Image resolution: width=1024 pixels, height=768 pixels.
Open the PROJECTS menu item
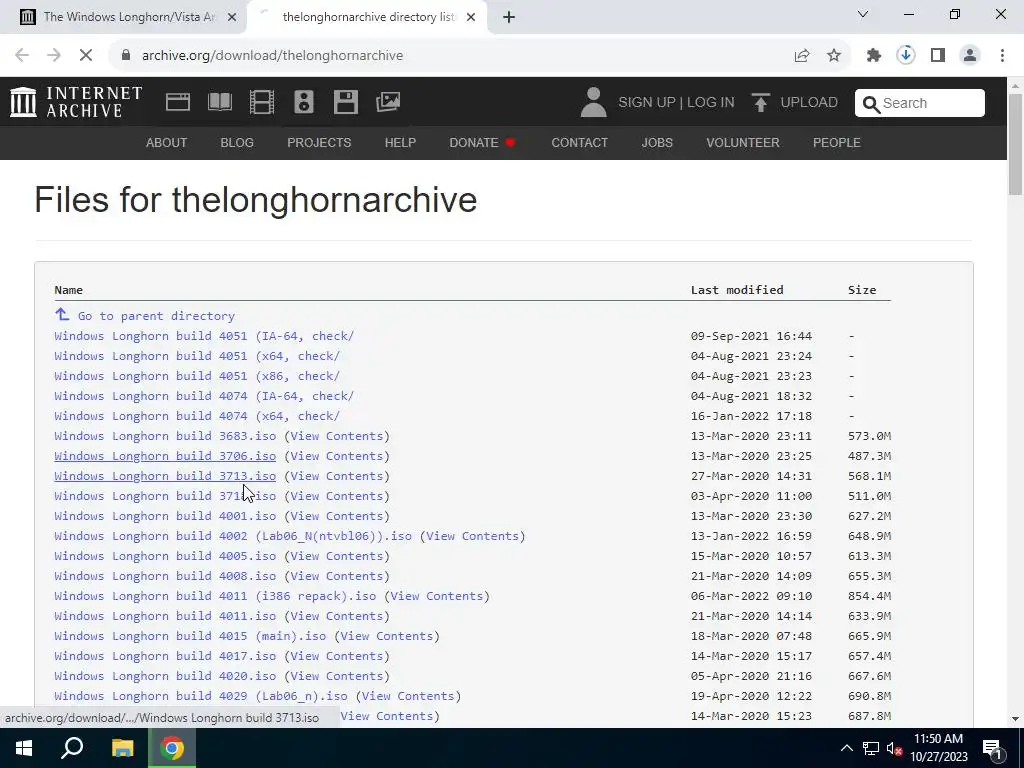[319, 142]
